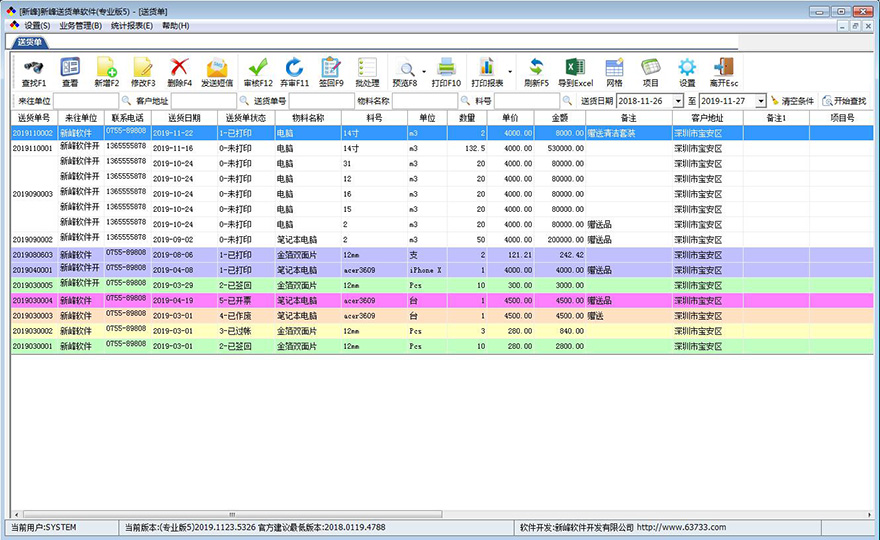Select order row 2019030001
The height and width of the screenshot is (540, 880).
pos(442,345)
